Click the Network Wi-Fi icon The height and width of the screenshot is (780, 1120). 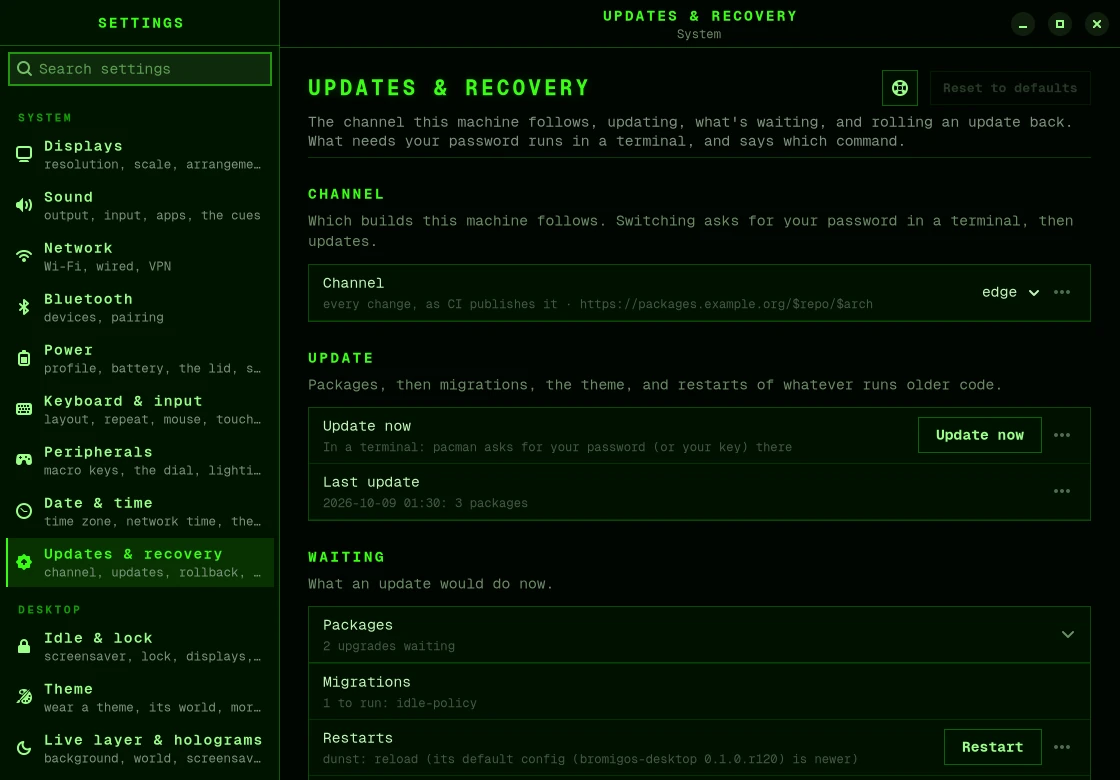tap(24, 256)
